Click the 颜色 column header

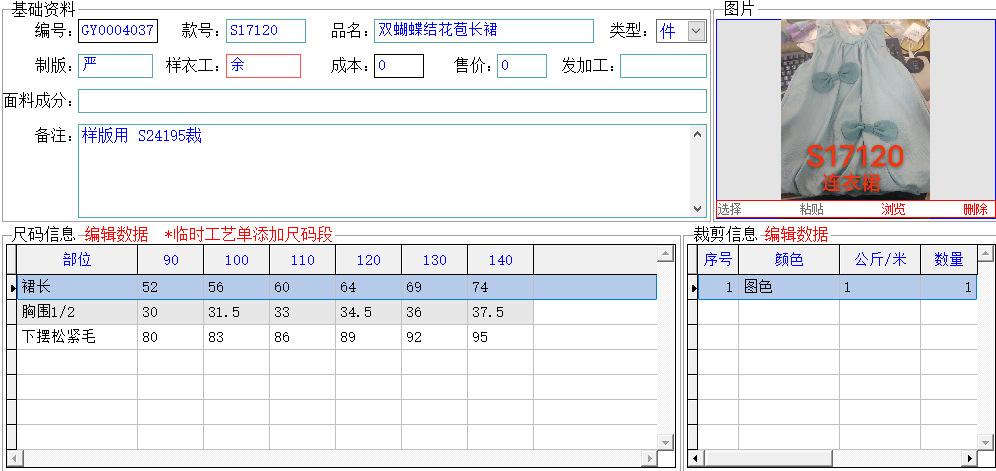tap(789, 260)
